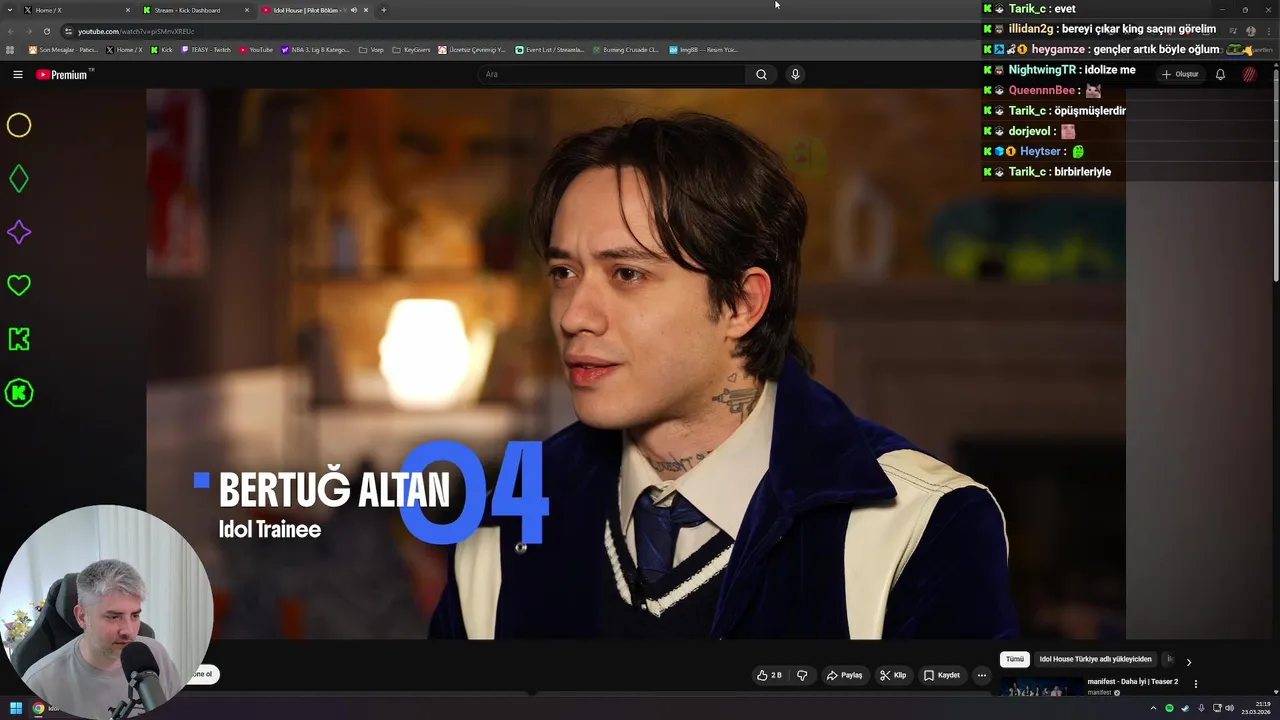Select the Tümü filter chip
The width and height of the screenshot is (1280, 720).
pyautogui.click(x=1015, y=659)
